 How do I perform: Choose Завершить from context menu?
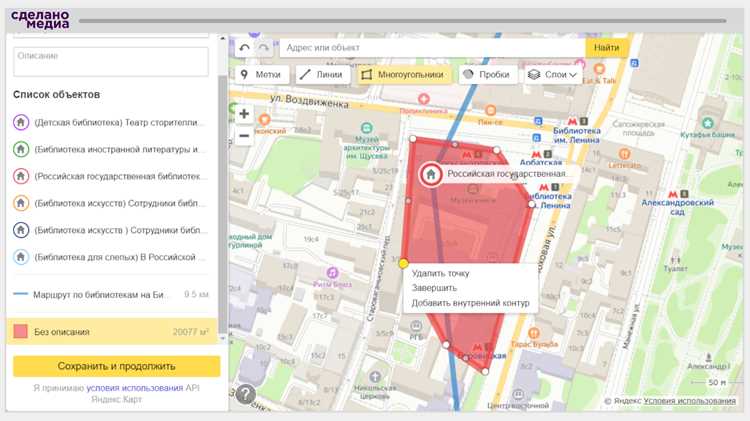coord(434,288)
